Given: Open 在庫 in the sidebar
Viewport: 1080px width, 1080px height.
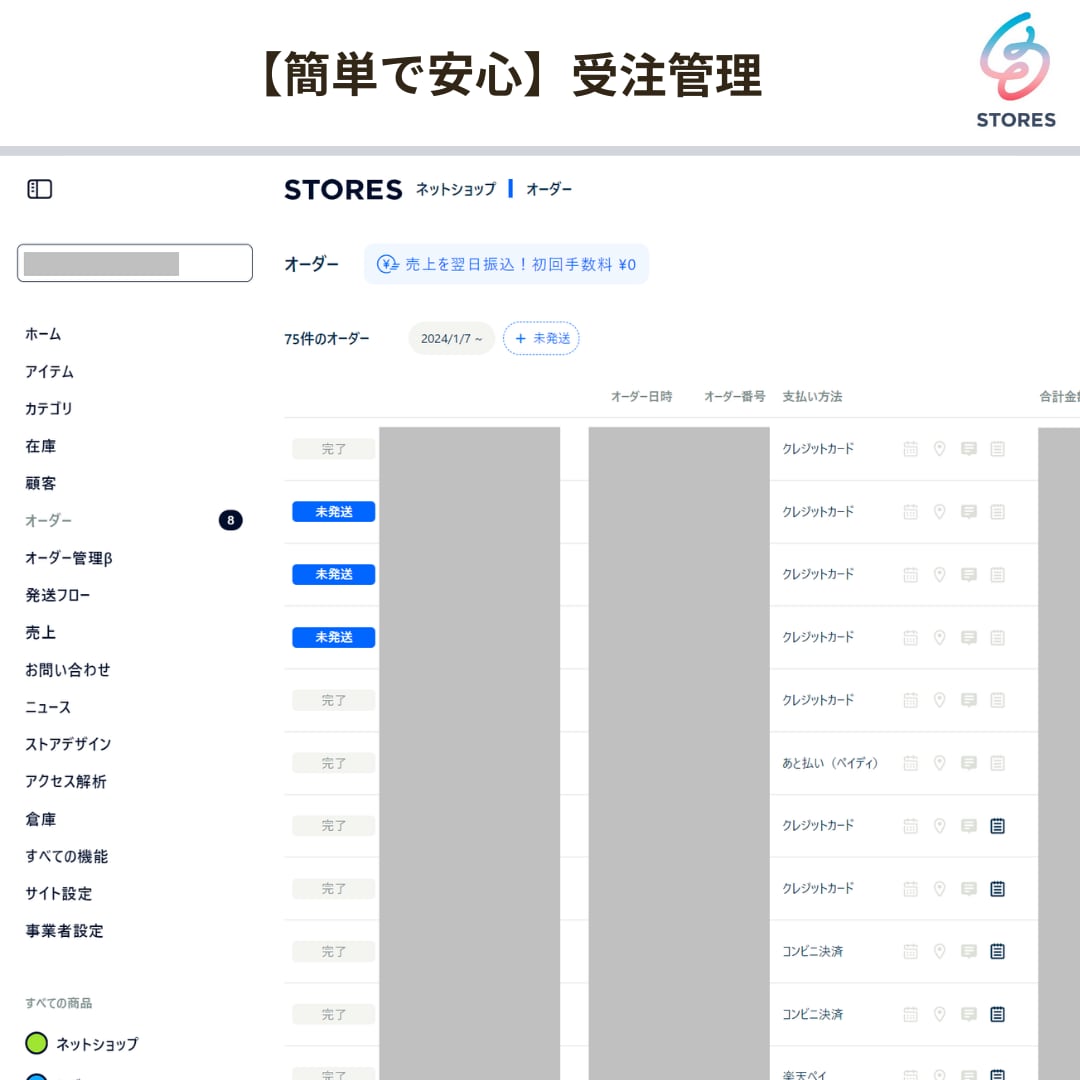Looking at the screenshot, I should pos(41,446).
